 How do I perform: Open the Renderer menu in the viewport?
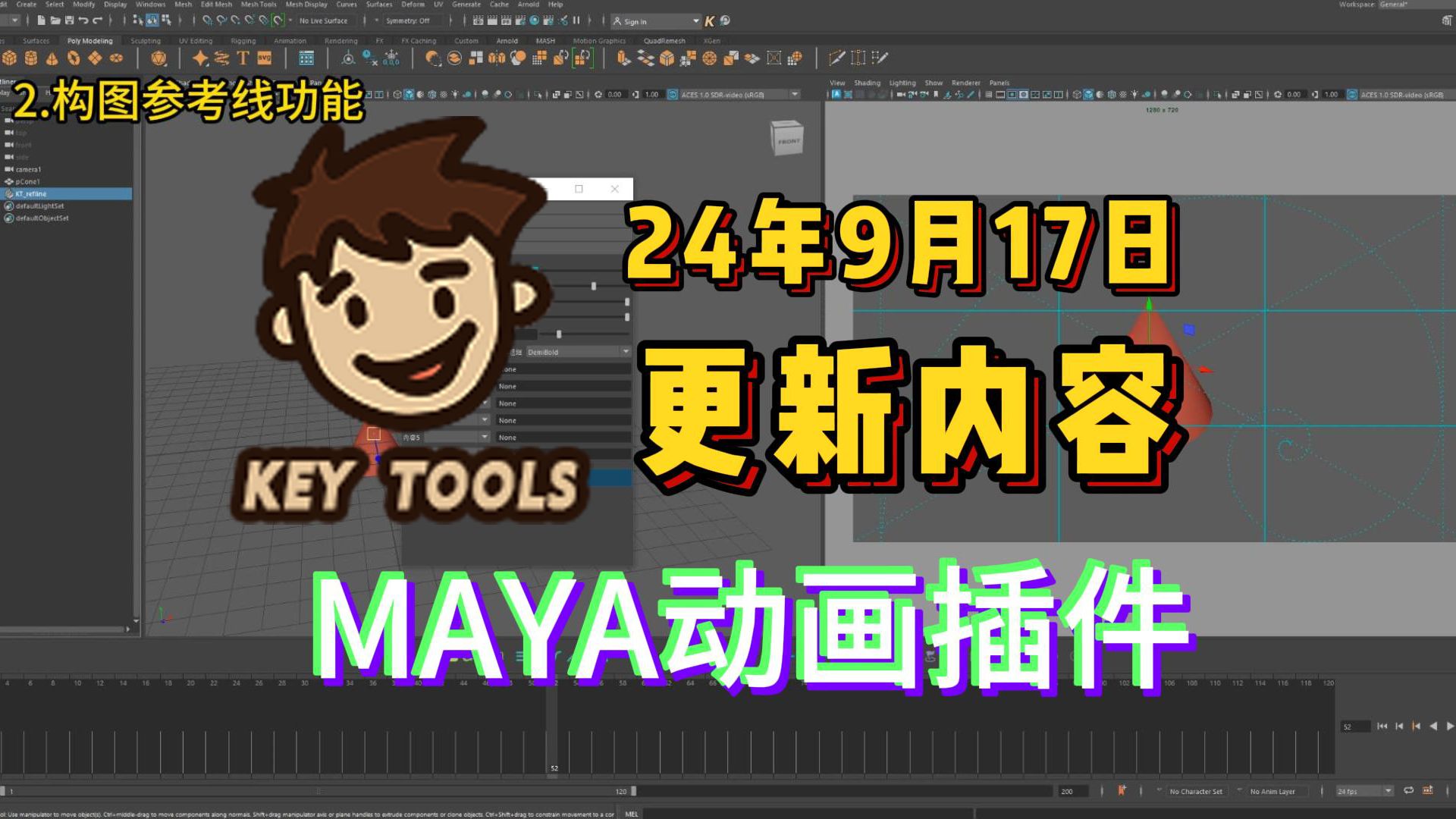tap(965, 83)
